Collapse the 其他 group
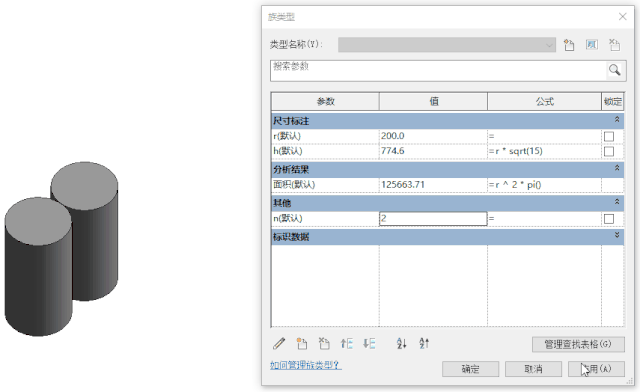This screenshot has height=392, width=640. pyautogui.click(x=617, y=202)
